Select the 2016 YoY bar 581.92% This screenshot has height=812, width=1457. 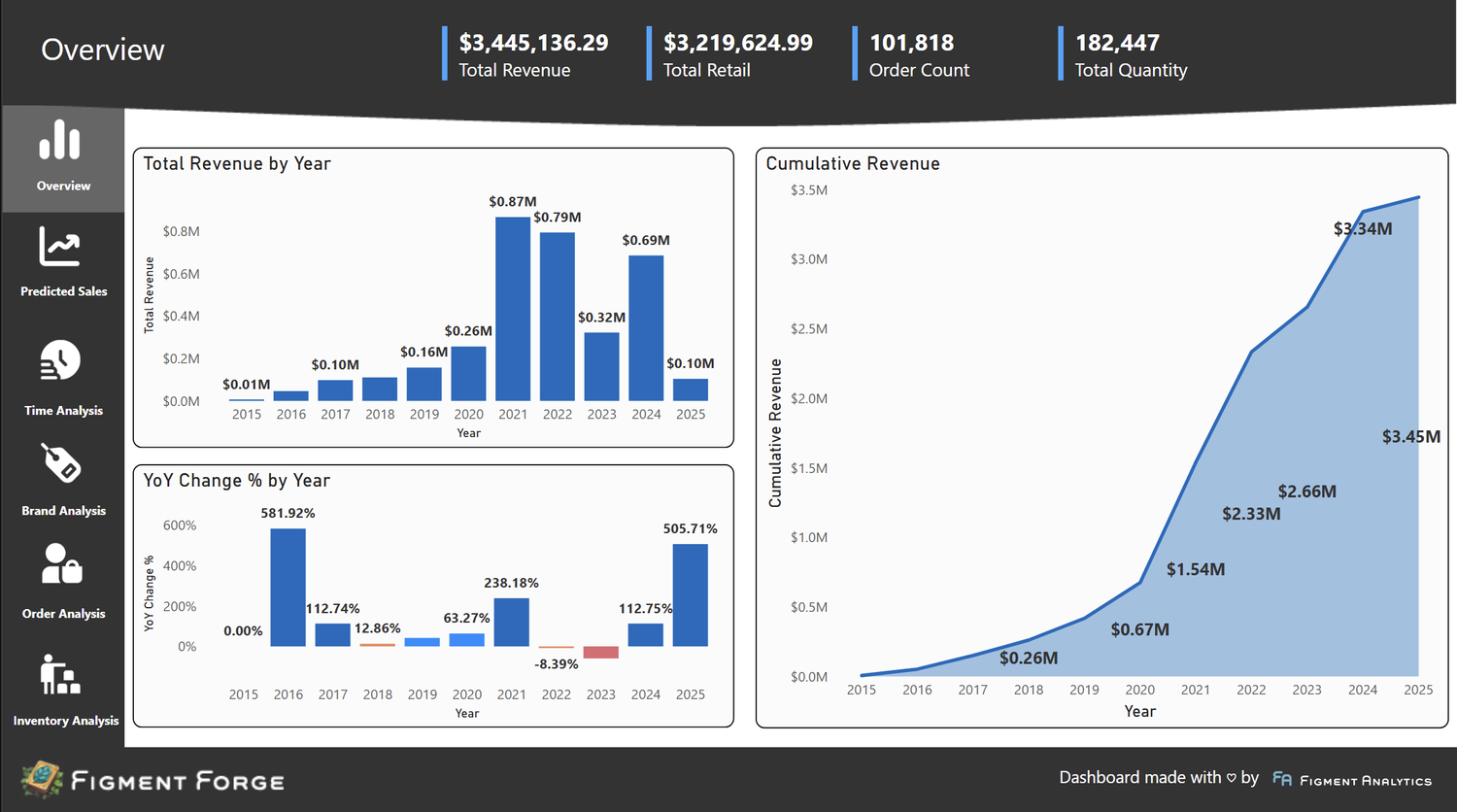(288, 588)
